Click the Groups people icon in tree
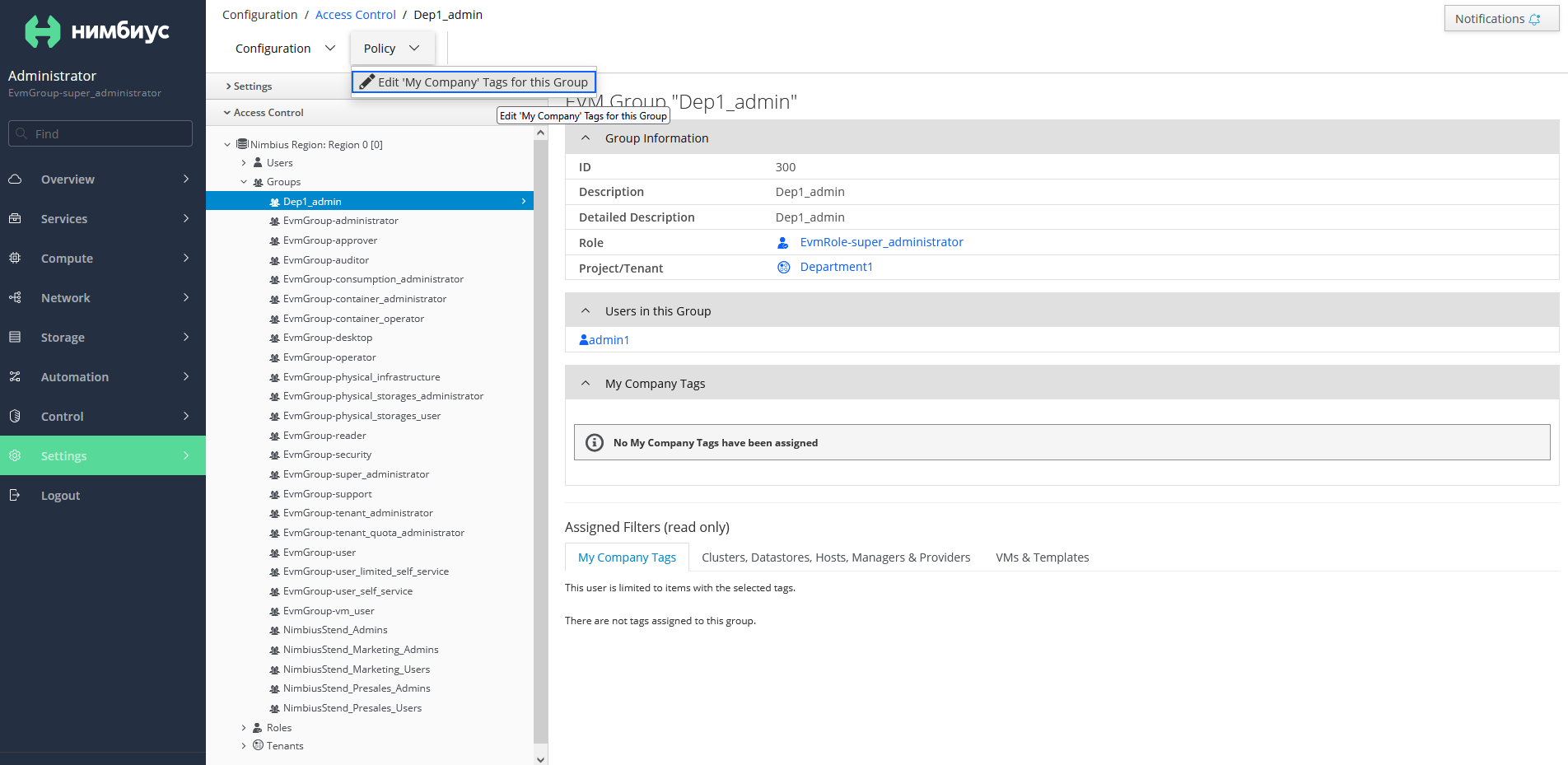The height and width of the screenshot is (765, 1568). 258,182
